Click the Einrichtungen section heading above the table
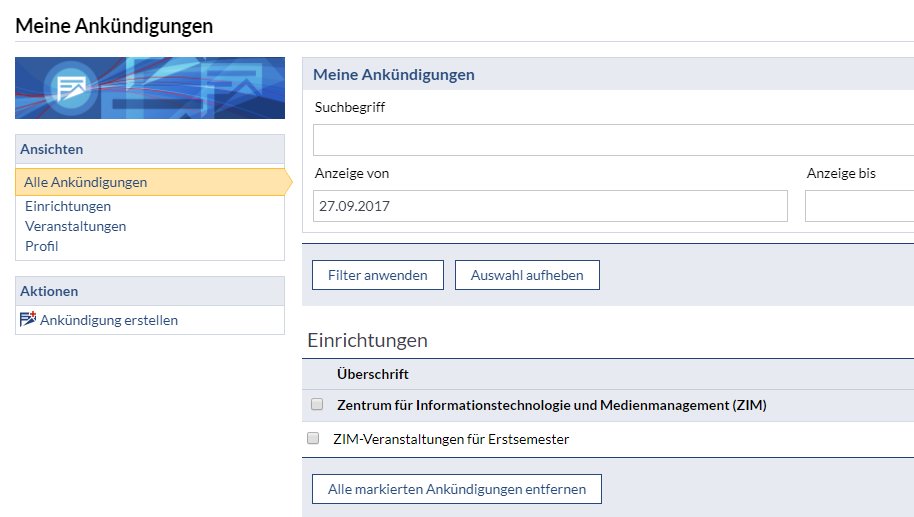Screen dimensions: 914x517 click(367, 340)
